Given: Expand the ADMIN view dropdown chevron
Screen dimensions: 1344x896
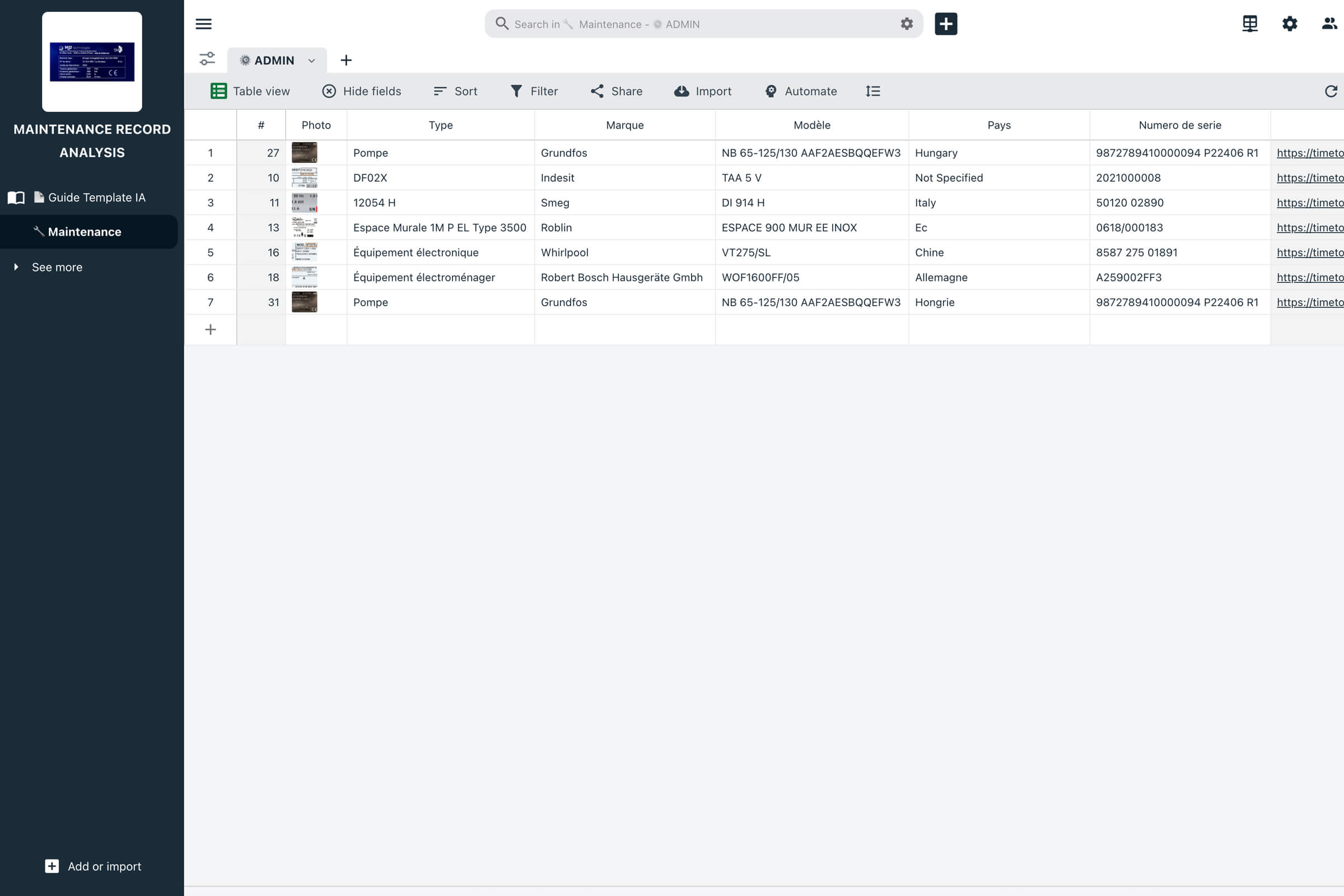Looking at the screenshot, I should pos(311,60).
